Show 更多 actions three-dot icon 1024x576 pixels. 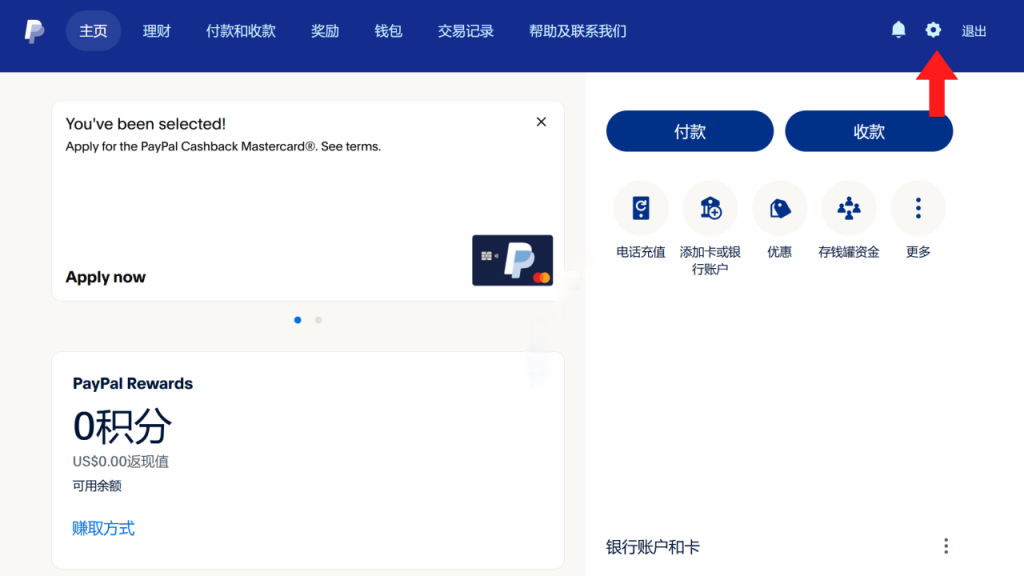coord(918,208)
